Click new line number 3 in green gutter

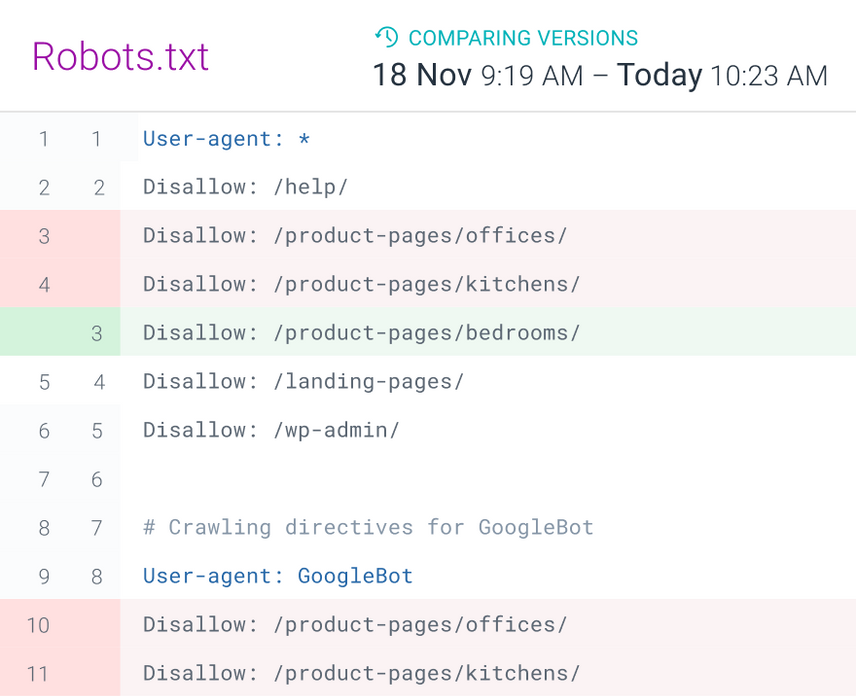97,333
